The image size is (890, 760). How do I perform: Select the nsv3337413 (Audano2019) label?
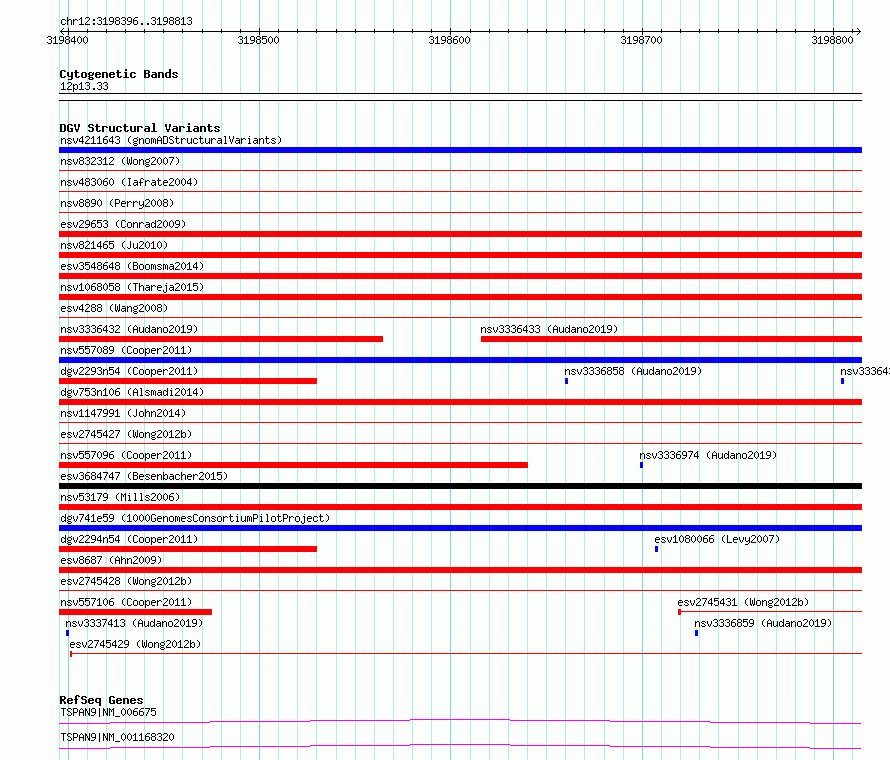pyautogui.click(x=134, y=623)
